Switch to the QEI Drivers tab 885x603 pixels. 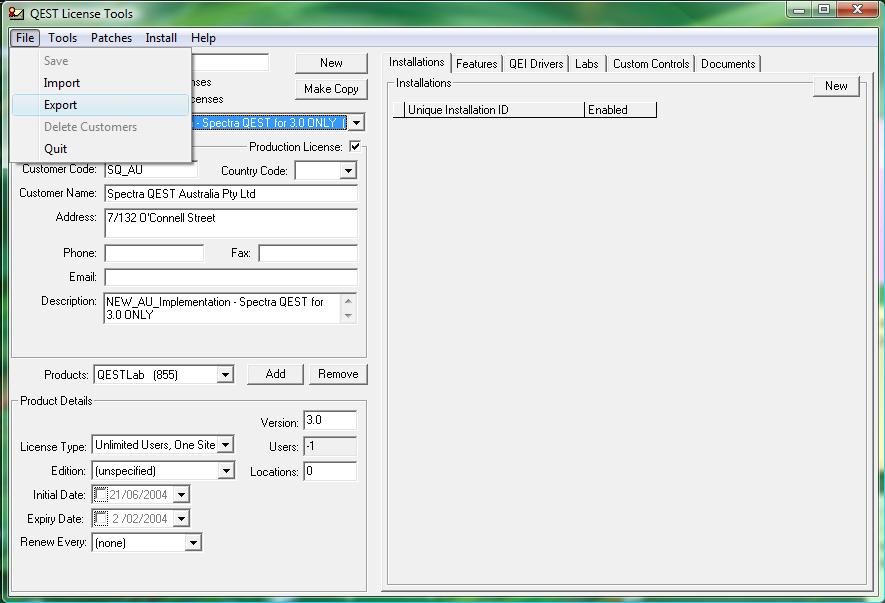536,64
